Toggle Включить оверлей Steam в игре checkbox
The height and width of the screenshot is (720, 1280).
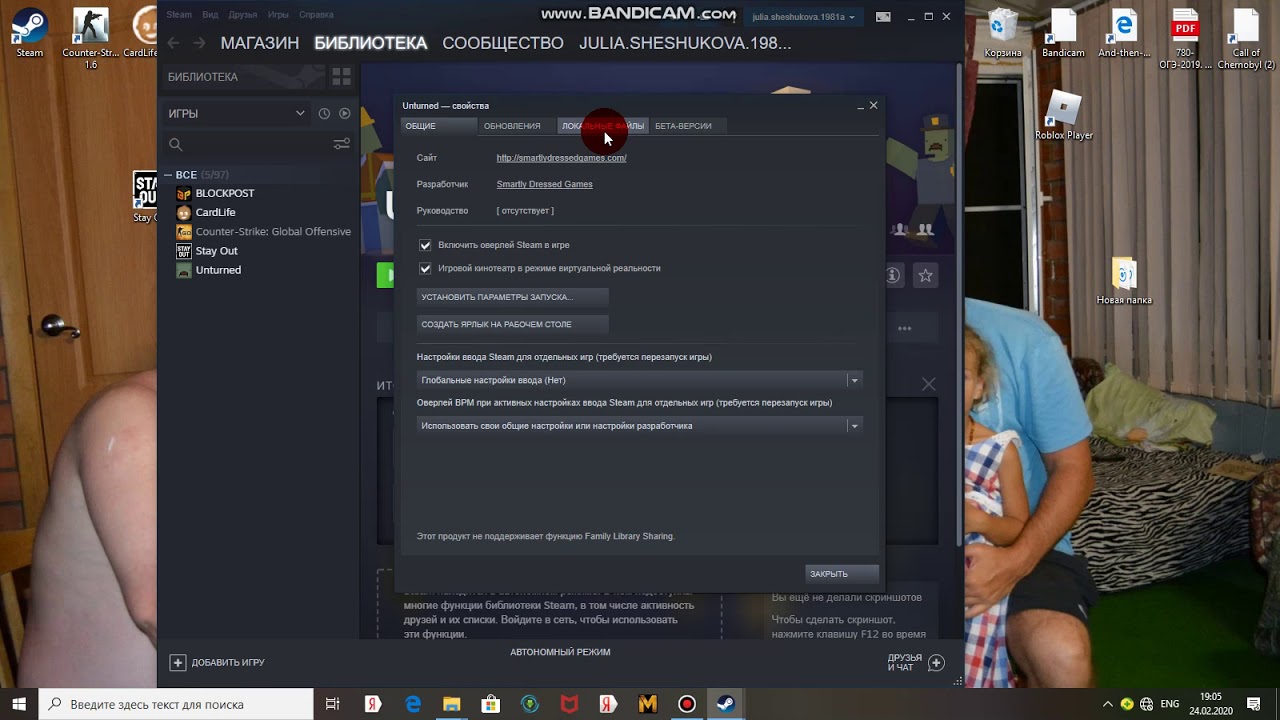coord(425,245)
